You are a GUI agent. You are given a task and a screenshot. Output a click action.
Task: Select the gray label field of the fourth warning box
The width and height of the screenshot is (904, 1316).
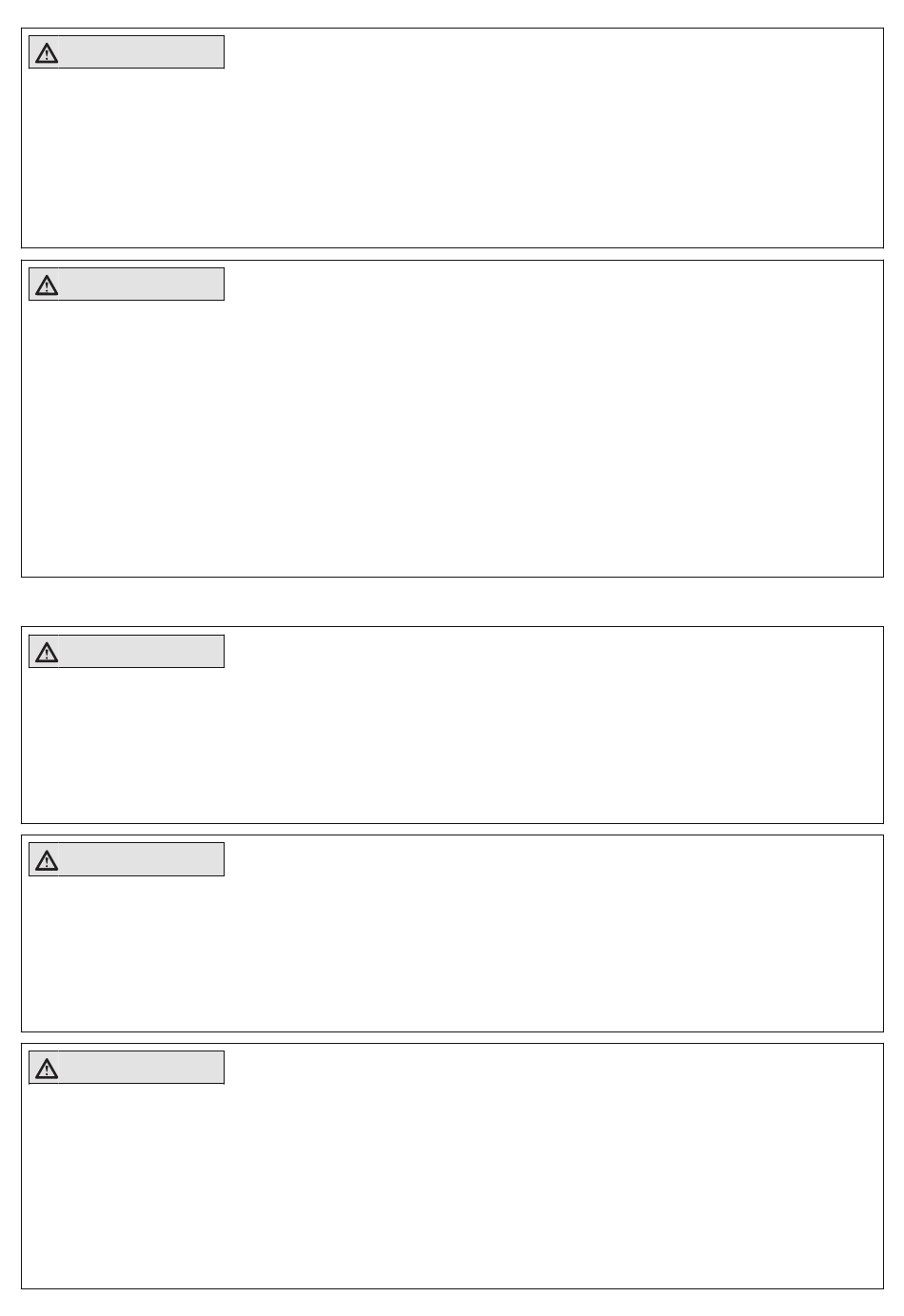(127, 859)
